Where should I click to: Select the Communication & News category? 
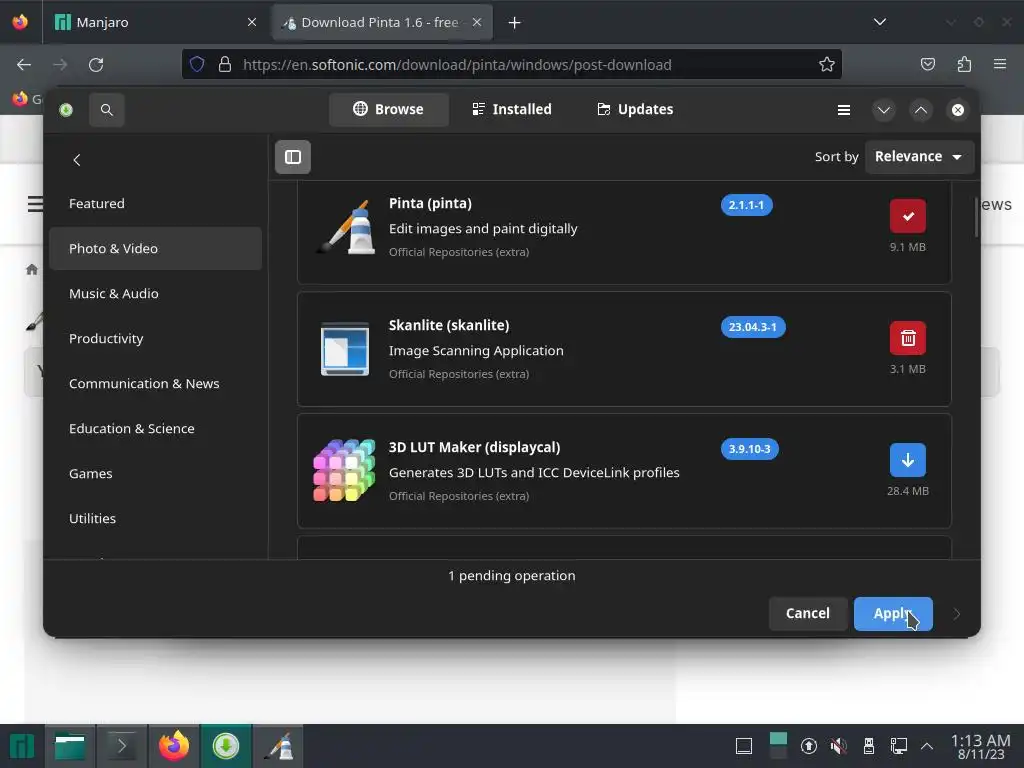click(155, 383)
